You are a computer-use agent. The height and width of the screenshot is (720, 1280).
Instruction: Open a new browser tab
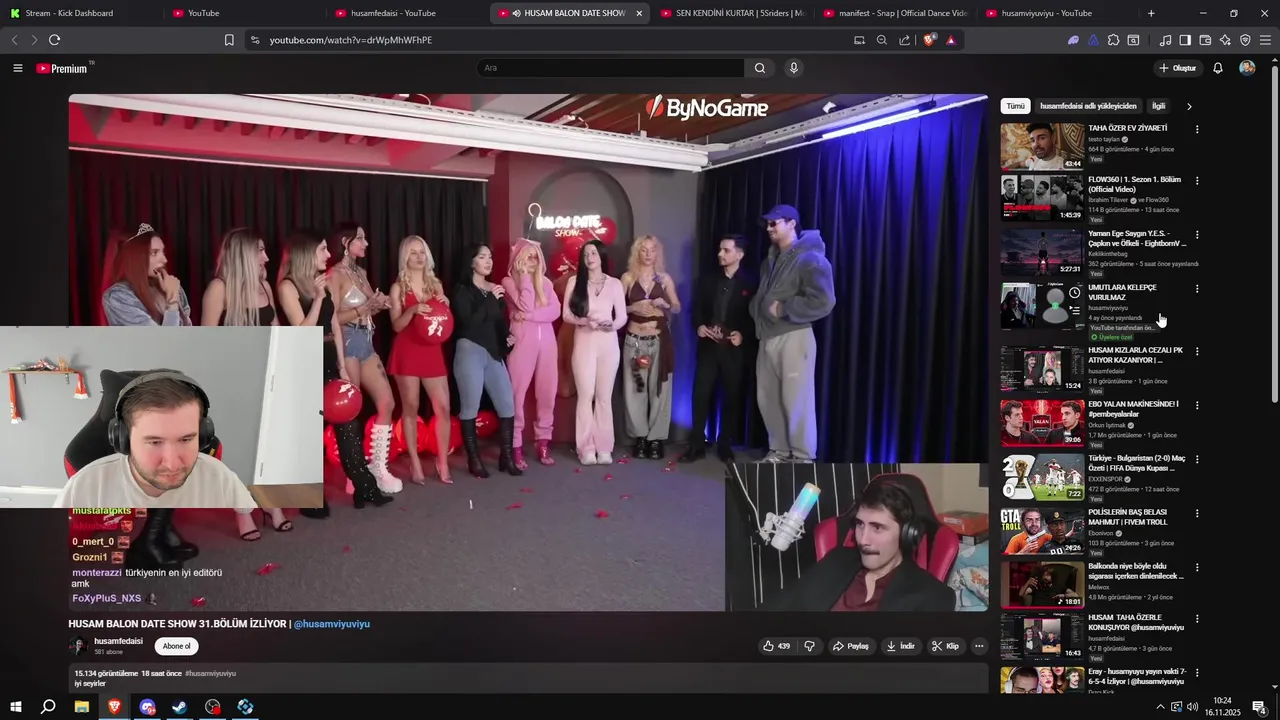pos(1151,13)
